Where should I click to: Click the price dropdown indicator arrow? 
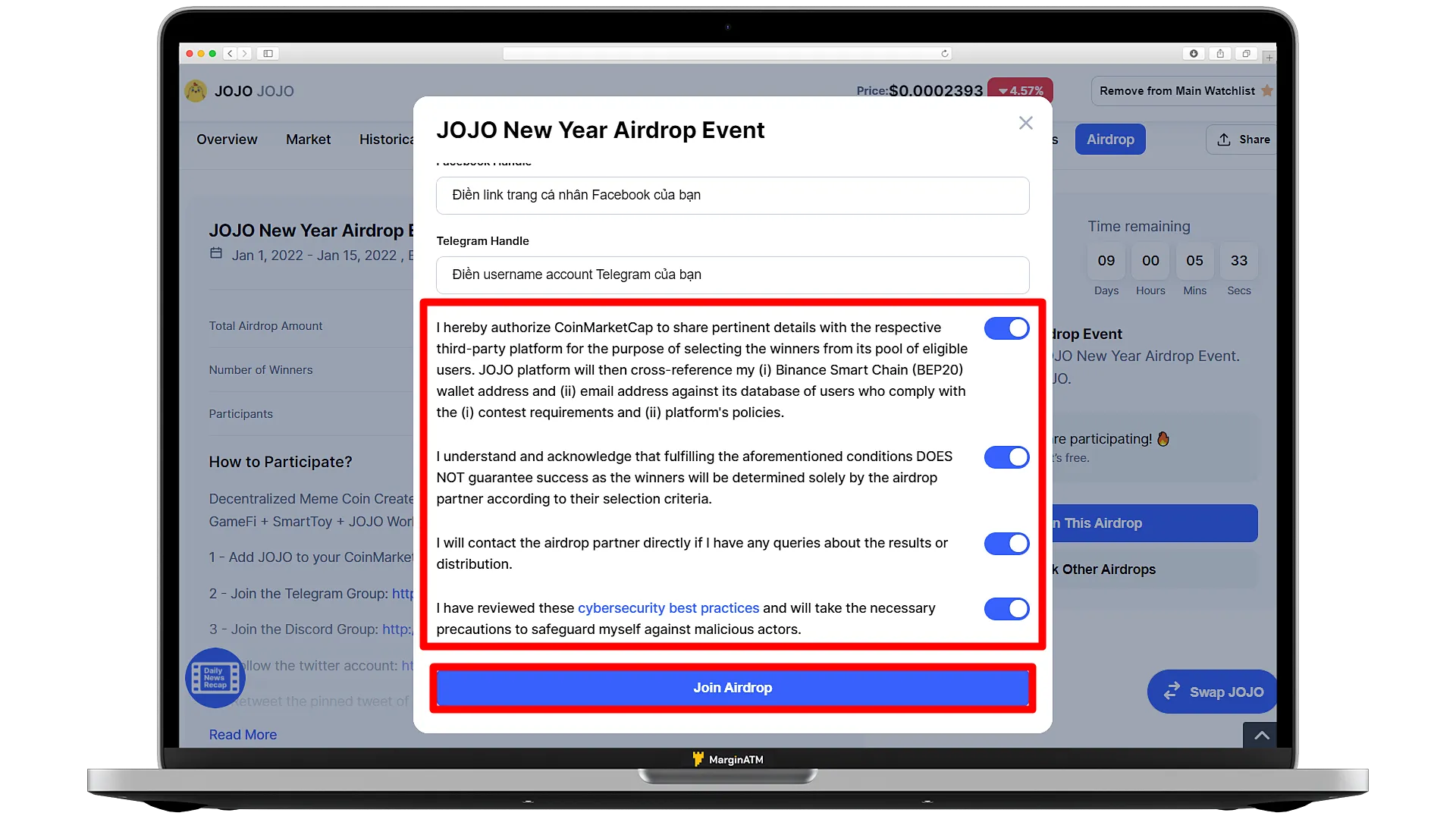(1002, 91)
